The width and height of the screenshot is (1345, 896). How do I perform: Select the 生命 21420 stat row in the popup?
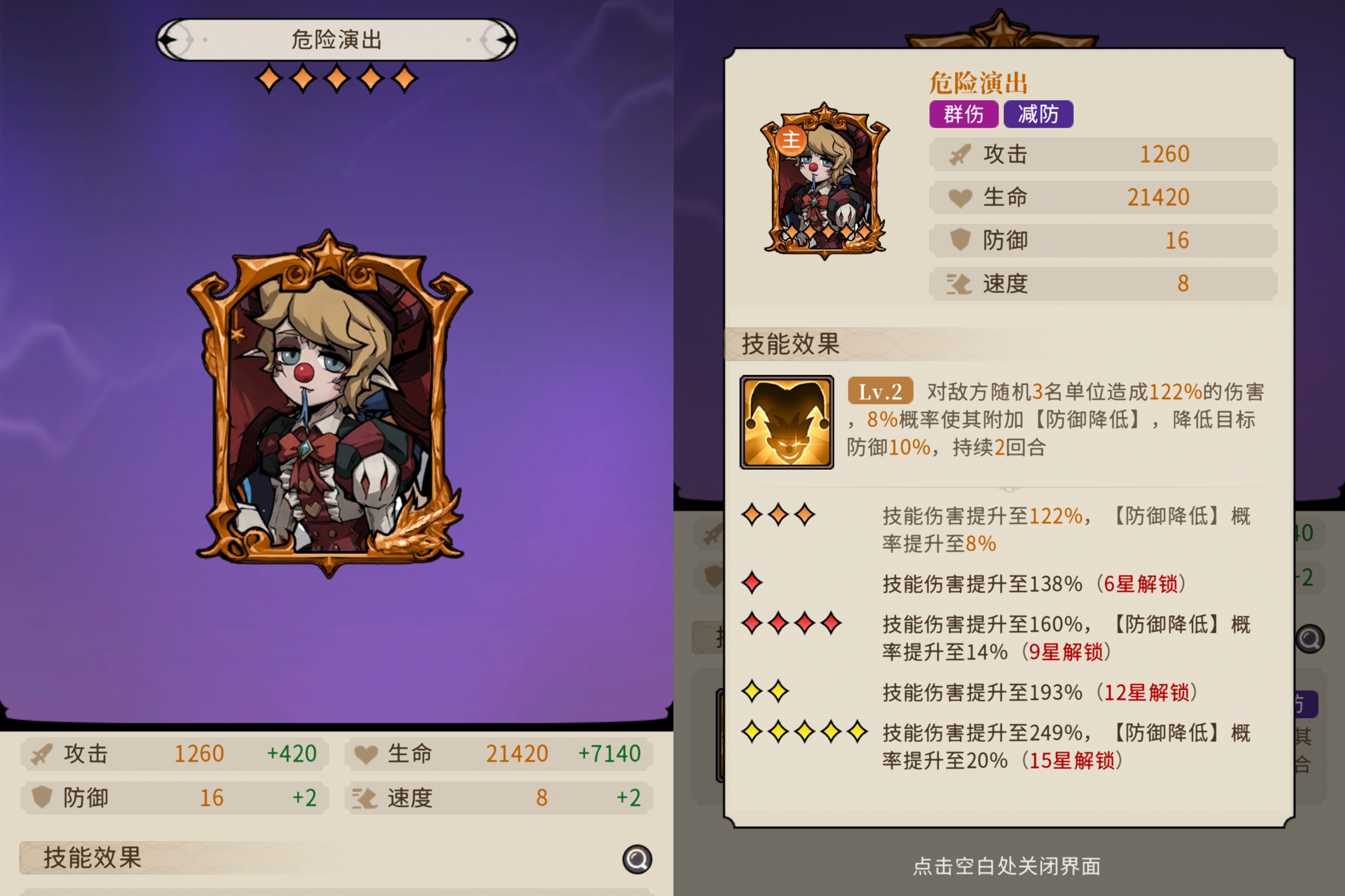[1103, 197]
